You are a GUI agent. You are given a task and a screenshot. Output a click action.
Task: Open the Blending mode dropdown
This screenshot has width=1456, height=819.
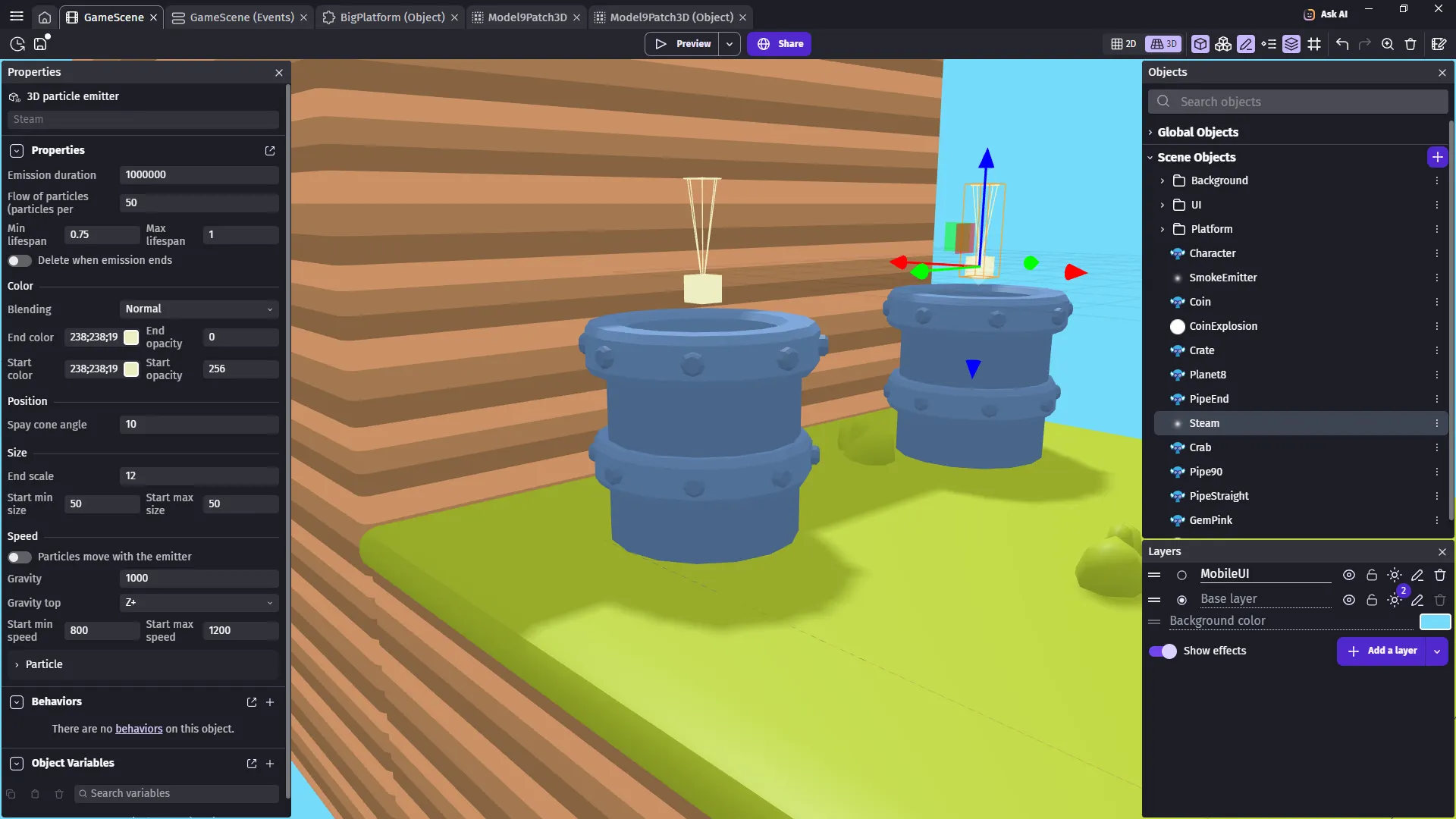pyautogui.click(x=199, y=309)
